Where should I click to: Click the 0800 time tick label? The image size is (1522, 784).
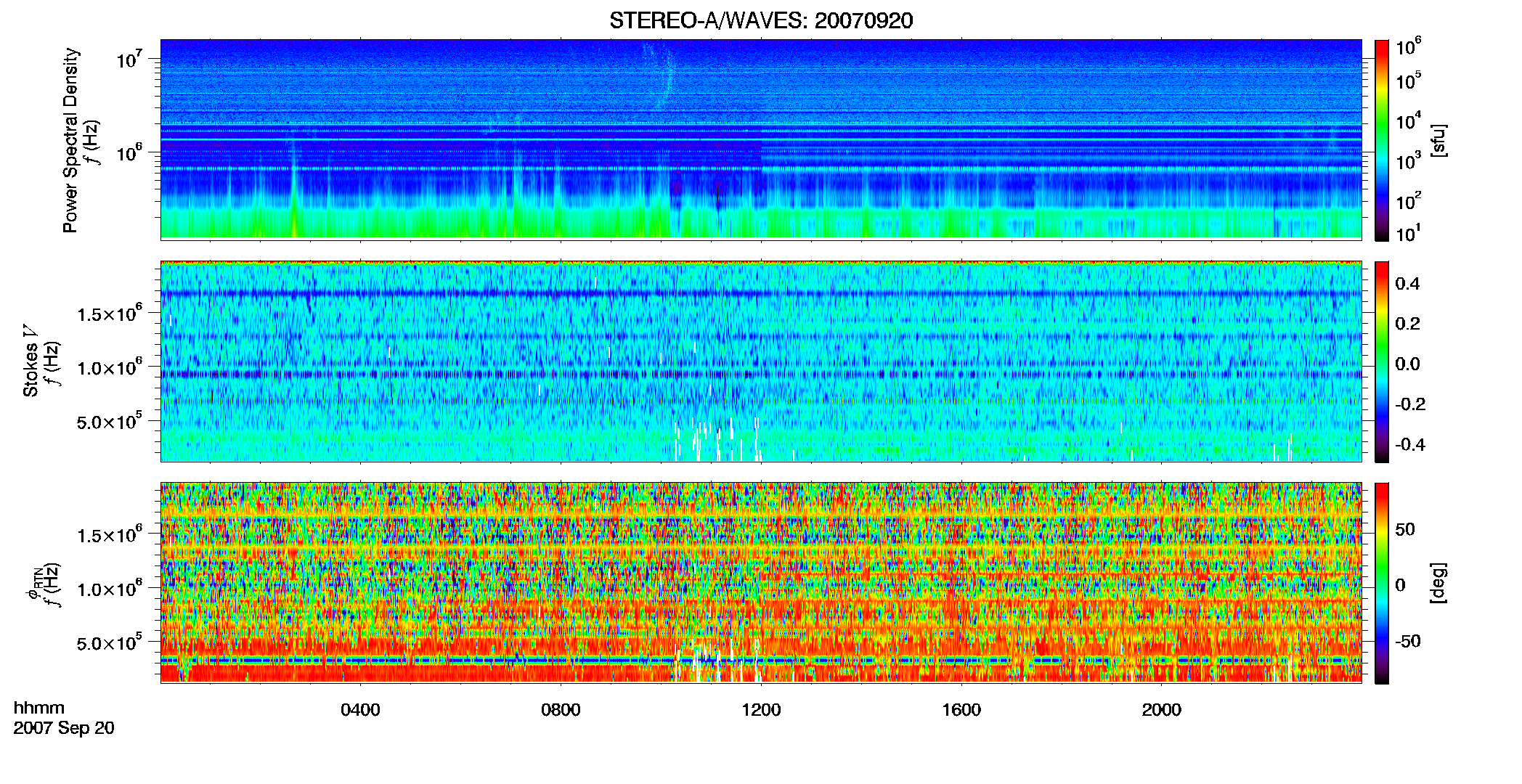click(561, 709)
